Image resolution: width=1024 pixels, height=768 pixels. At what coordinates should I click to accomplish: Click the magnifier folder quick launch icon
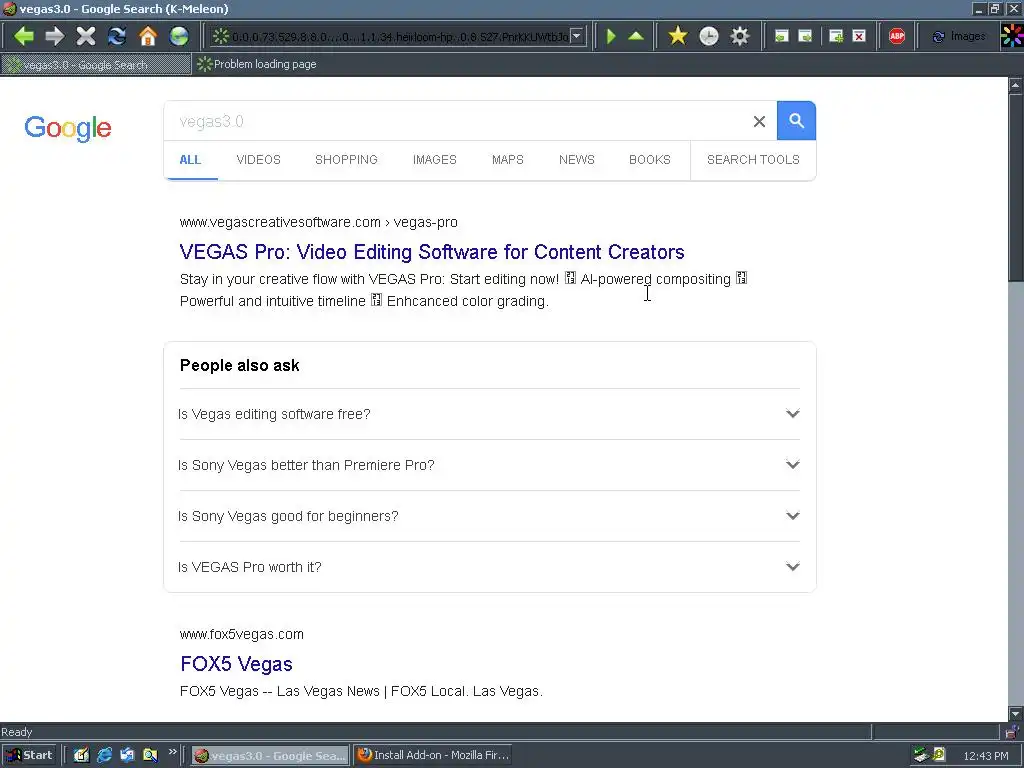(x=150, y=756)
